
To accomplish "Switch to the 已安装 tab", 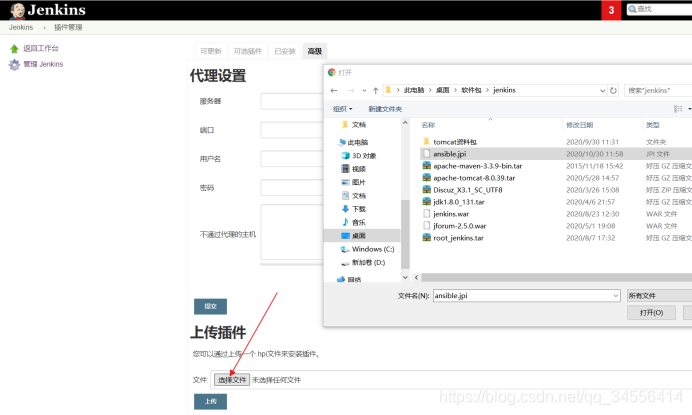I will click(x=285, y=51).
